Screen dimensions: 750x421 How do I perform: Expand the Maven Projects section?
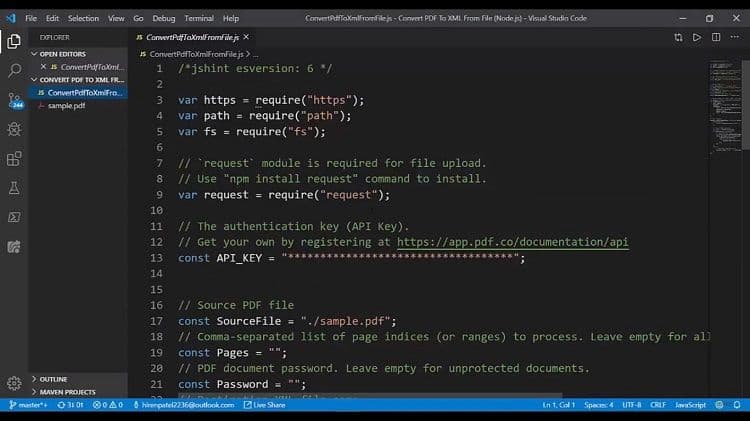pyautogui.click(x=66, y=392)
